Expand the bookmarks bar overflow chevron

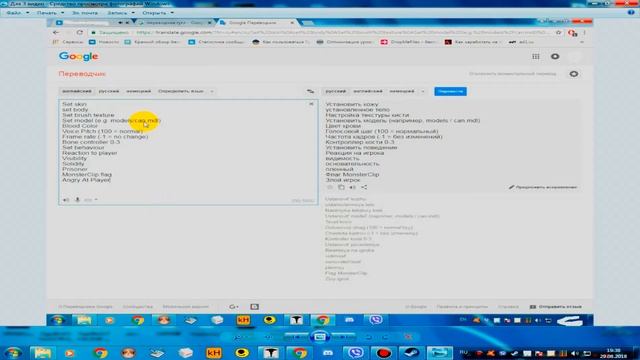coord(582,42)
